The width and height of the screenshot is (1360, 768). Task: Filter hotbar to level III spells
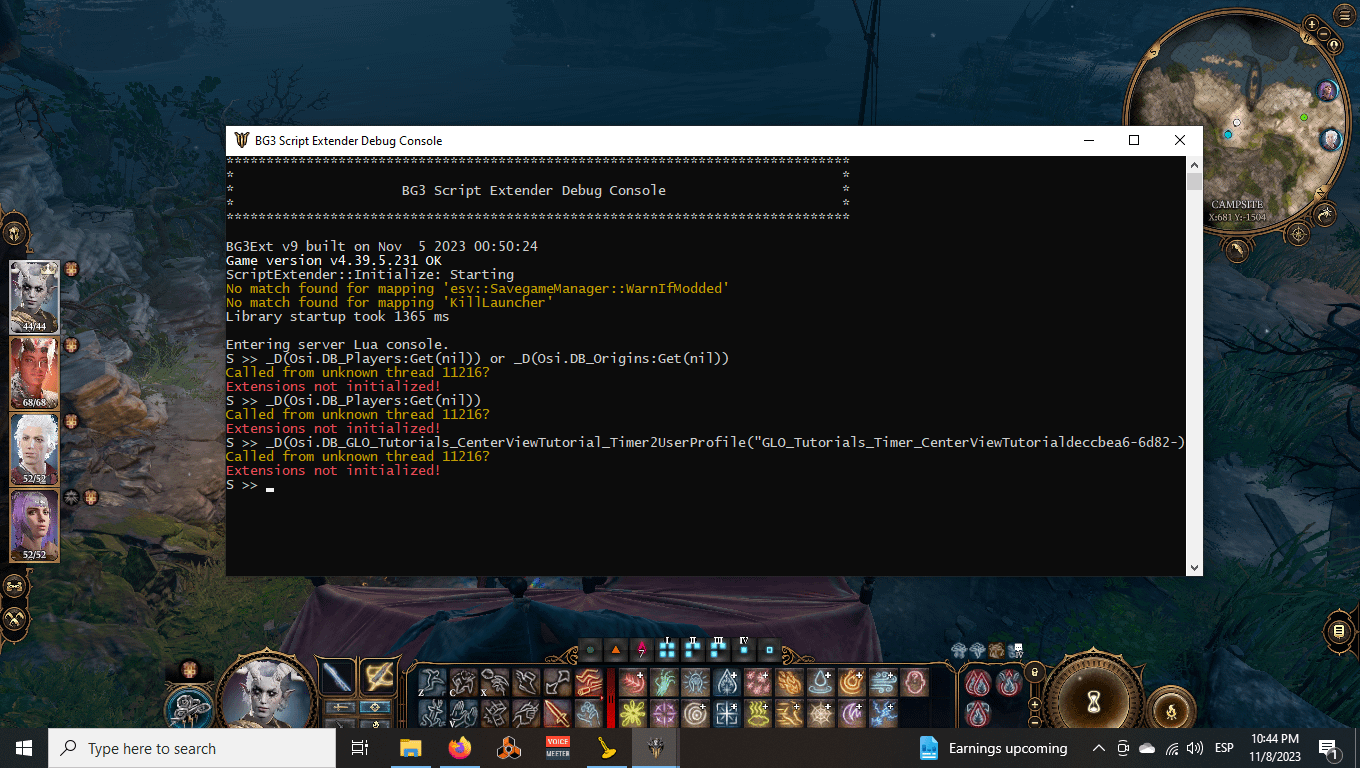717,650
